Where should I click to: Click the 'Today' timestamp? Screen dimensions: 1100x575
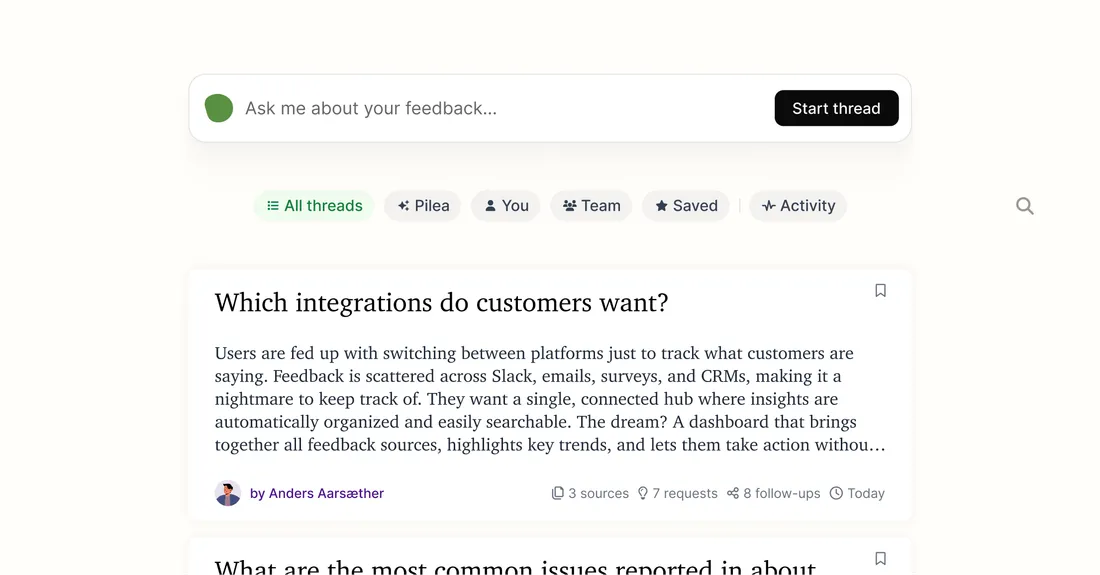(857, 493)
